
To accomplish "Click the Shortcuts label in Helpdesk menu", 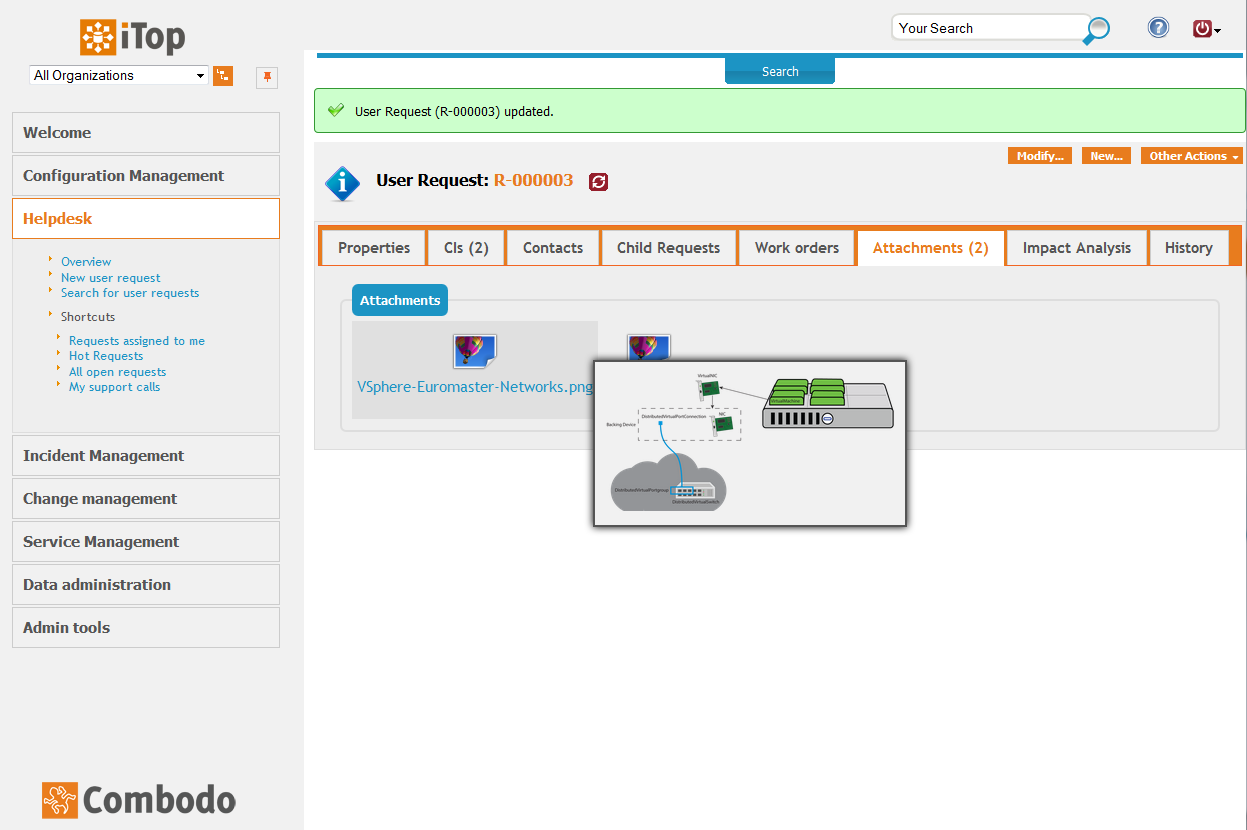I will [x=88, y=317].
